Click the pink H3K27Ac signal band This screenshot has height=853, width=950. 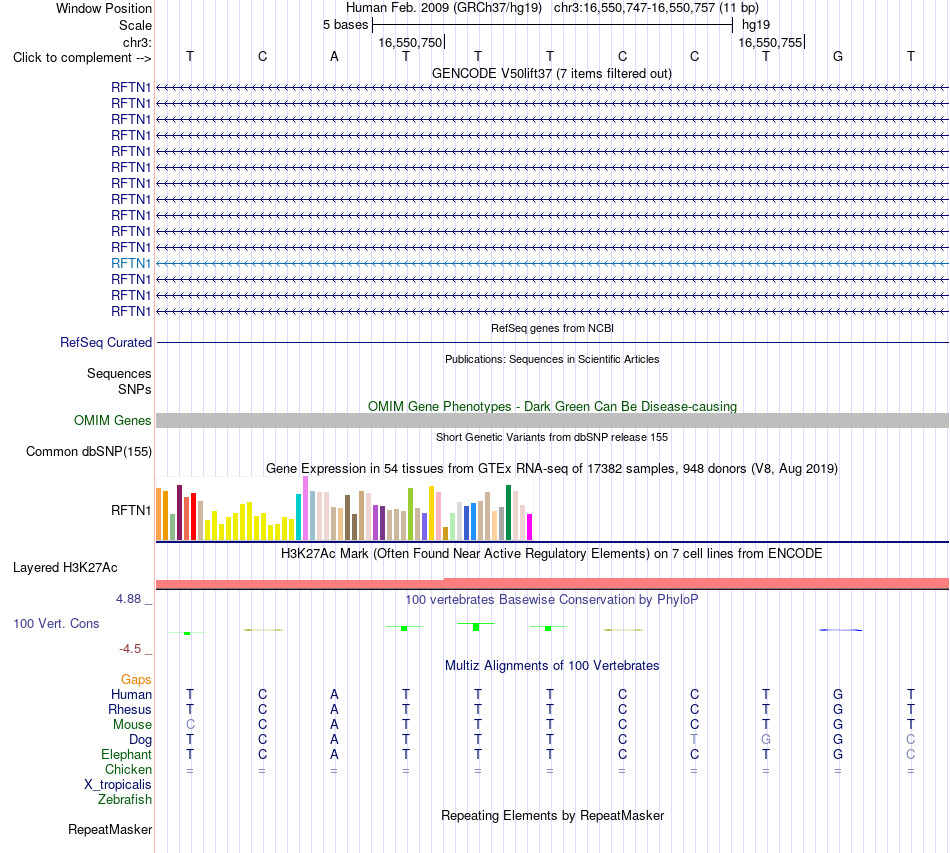[x=552, y=583]
